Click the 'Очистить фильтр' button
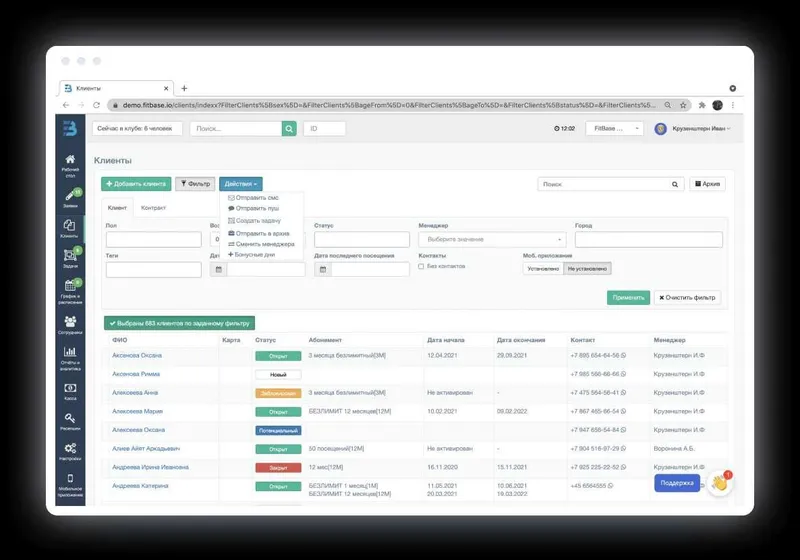The height and width of the screenshot is (560, 800). pyautogui.click(x=687, y=297)
